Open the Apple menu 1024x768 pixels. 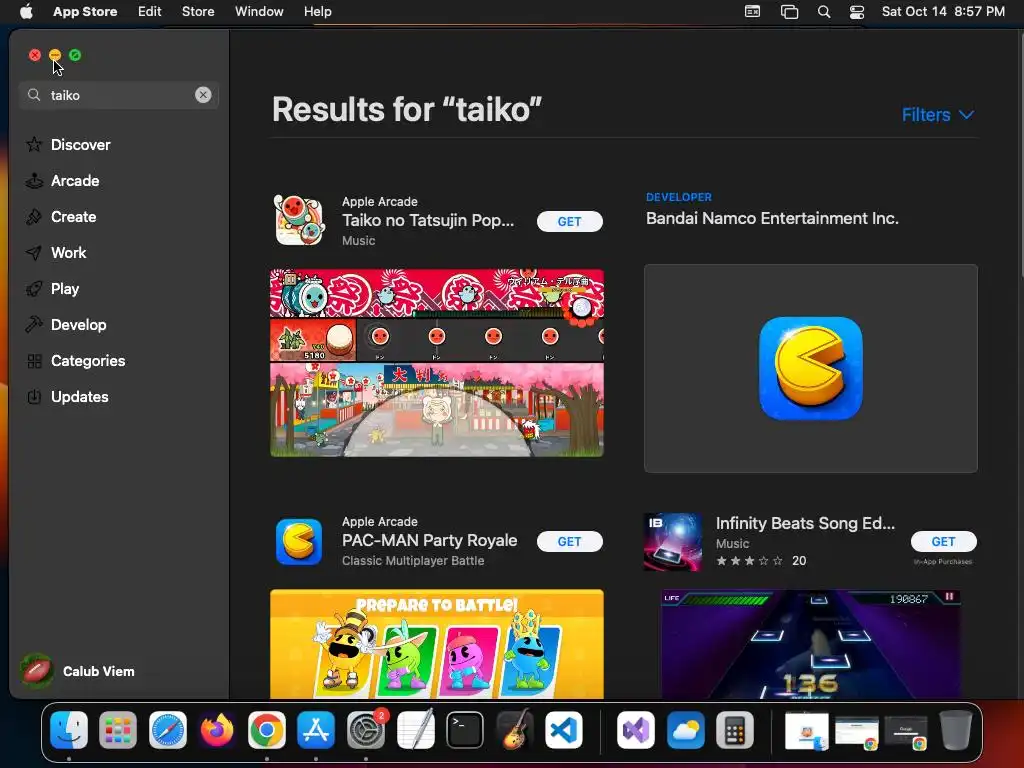(x=26, y=12)
